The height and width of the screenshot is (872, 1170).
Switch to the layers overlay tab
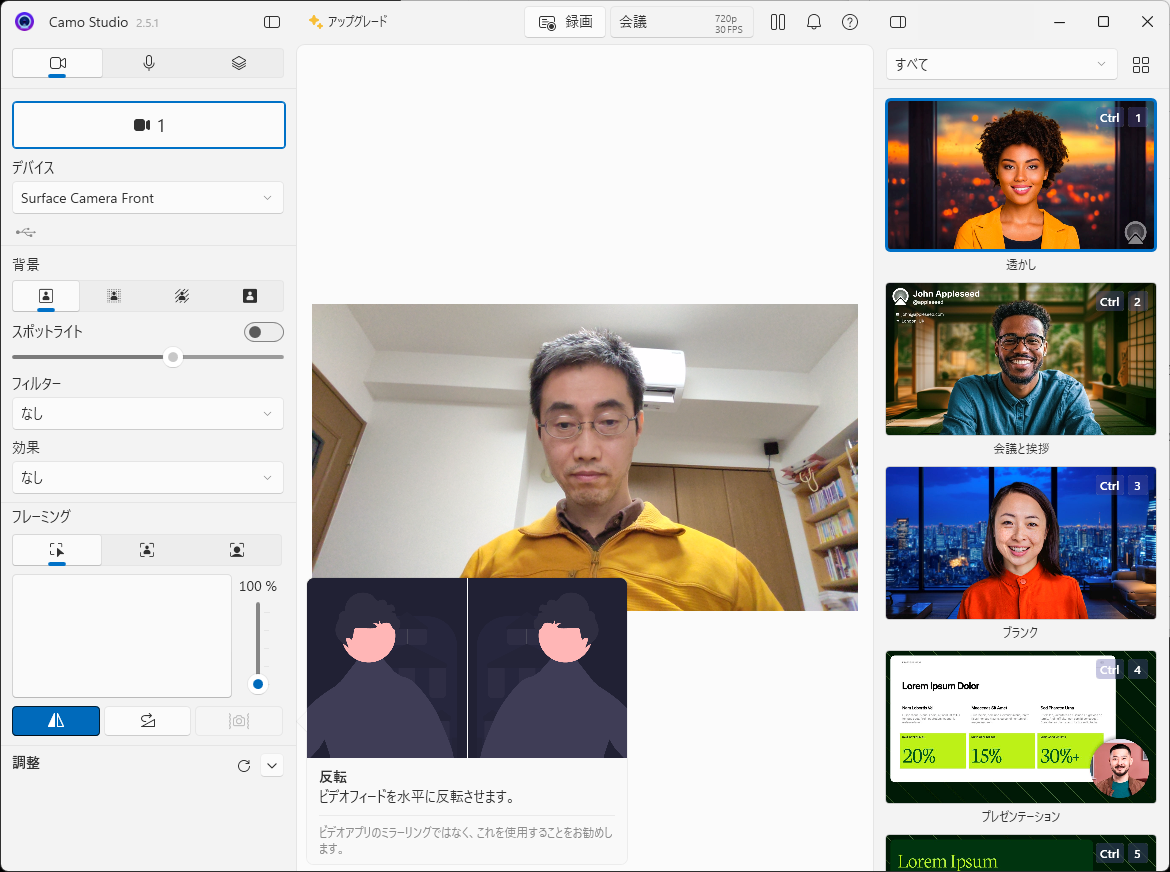(239, 63)
